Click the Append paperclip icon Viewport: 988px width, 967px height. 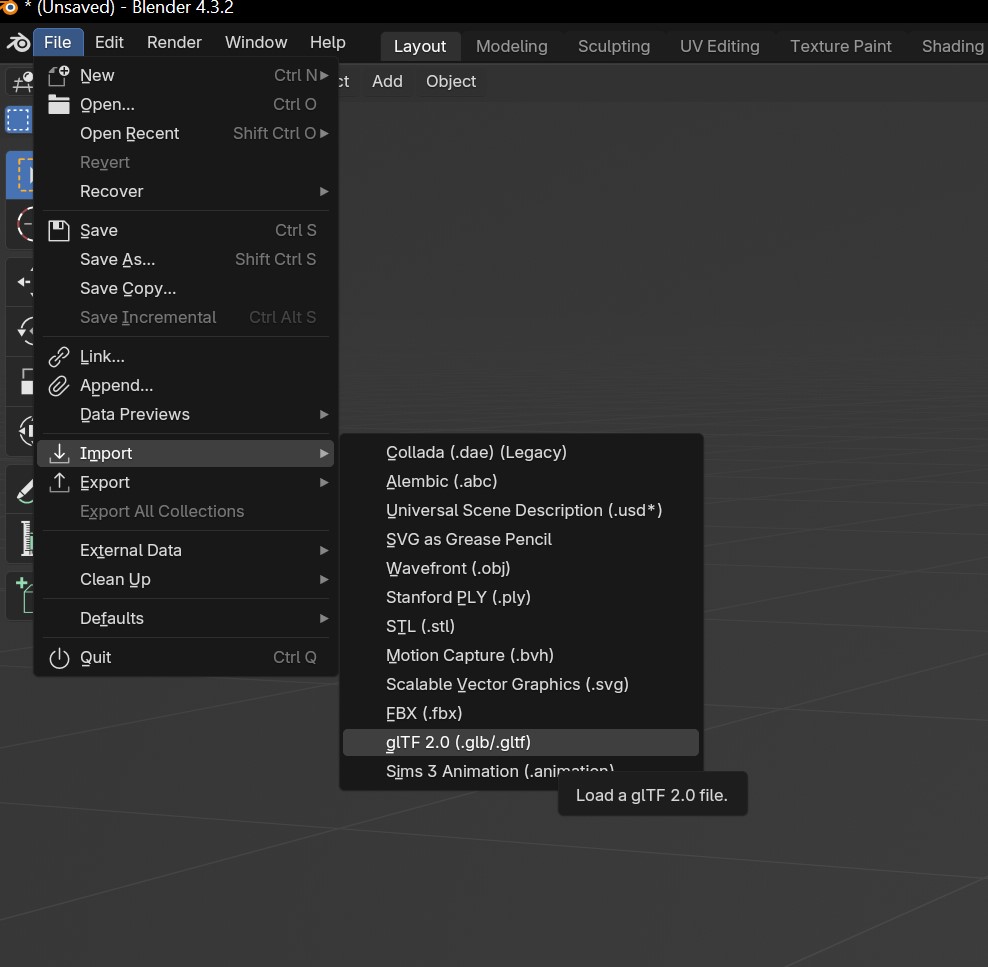(59, 386)
